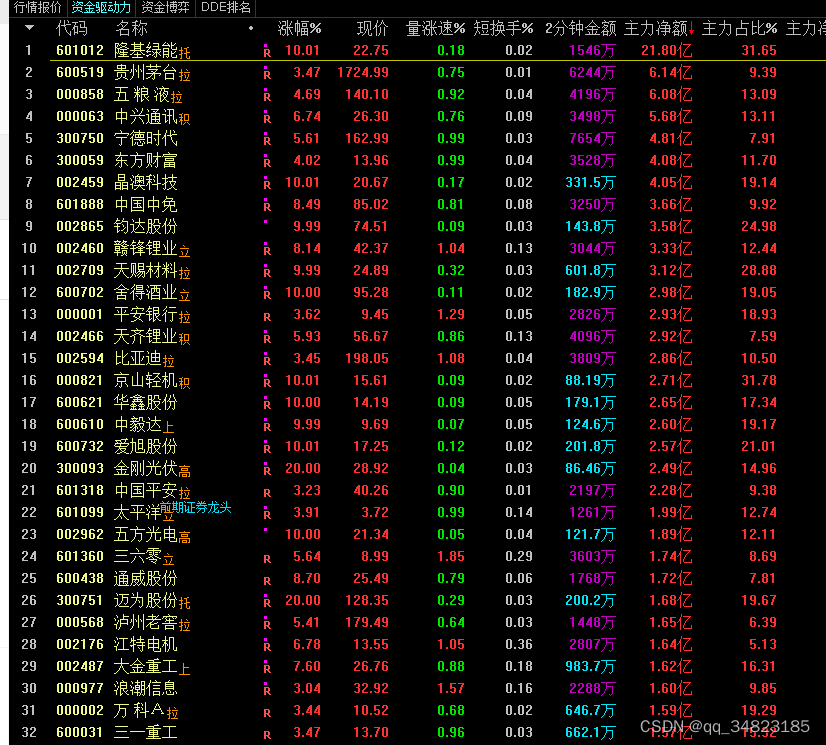
Task: Sort by 2分钟金额 column header
Action: pyautogui.click(x=581, y=28)
